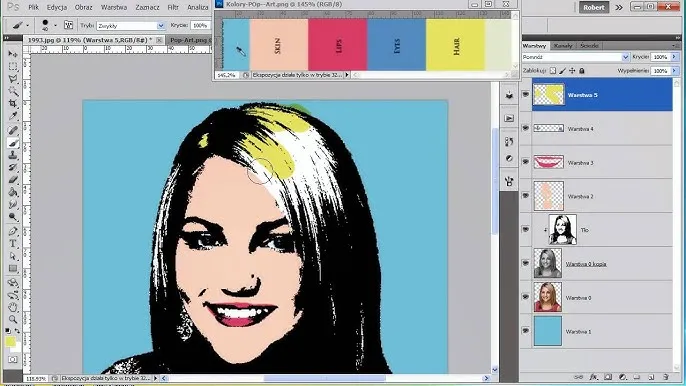
Task: Select the Eraser tool
Action: (13, 180)
